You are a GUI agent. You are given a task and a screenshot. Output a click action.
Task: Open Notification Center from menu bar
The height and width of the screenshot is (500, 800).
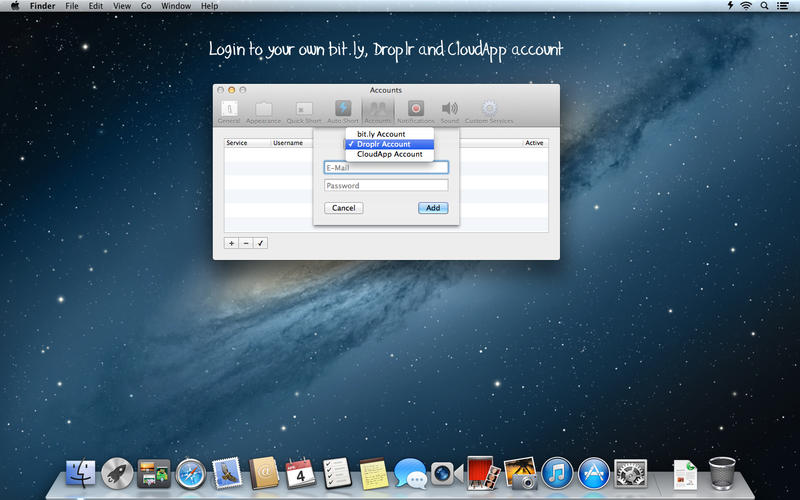(782, 6)
